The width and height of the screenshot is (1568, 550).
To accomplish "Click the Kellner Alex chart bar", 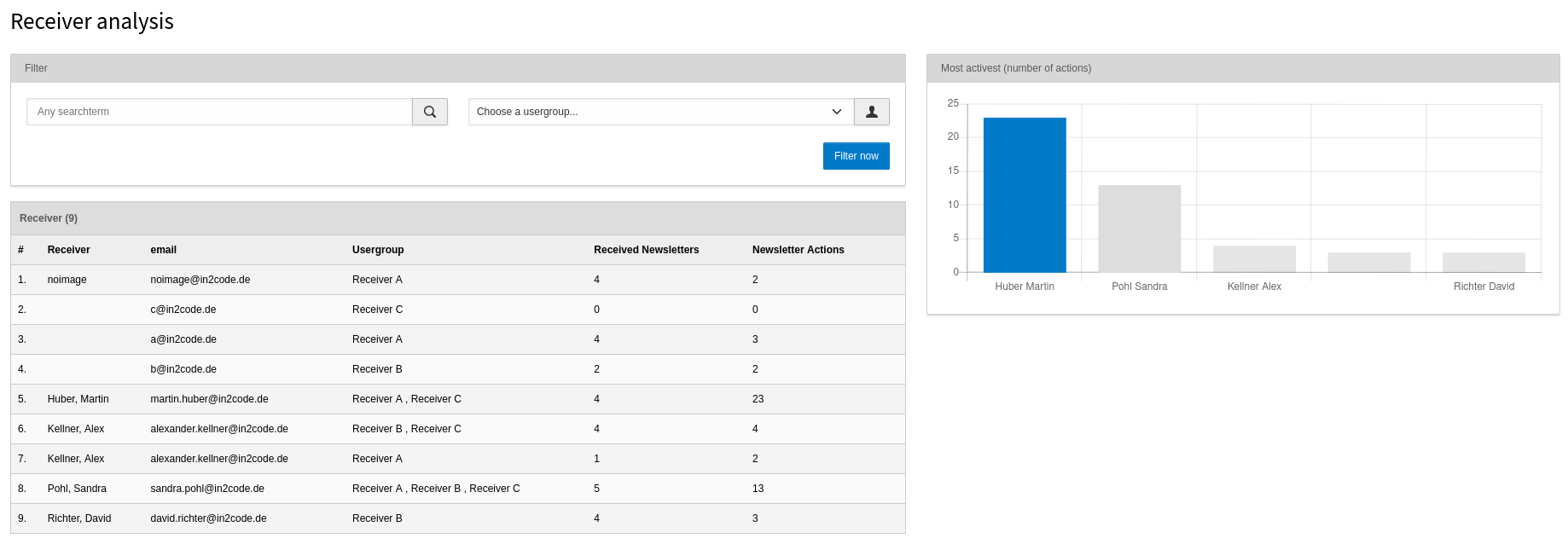I will click(1254, 259).
